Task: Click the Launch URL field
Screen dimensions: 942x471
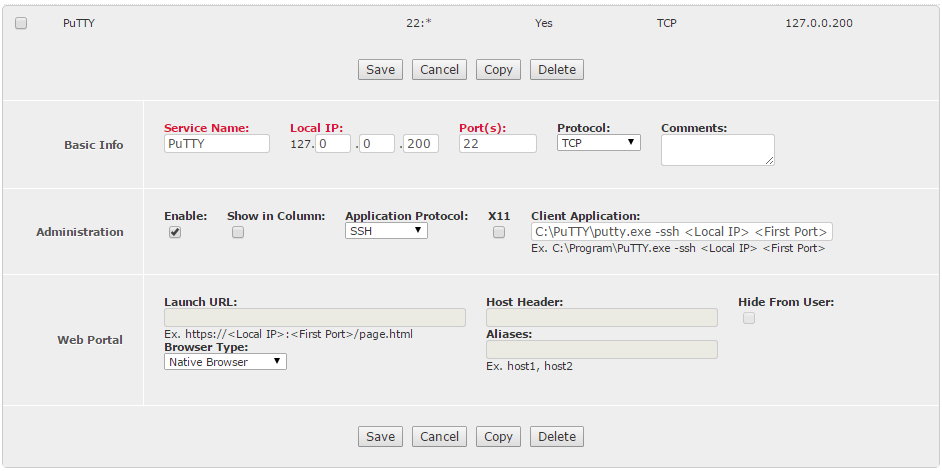Action: pos(315,318)
